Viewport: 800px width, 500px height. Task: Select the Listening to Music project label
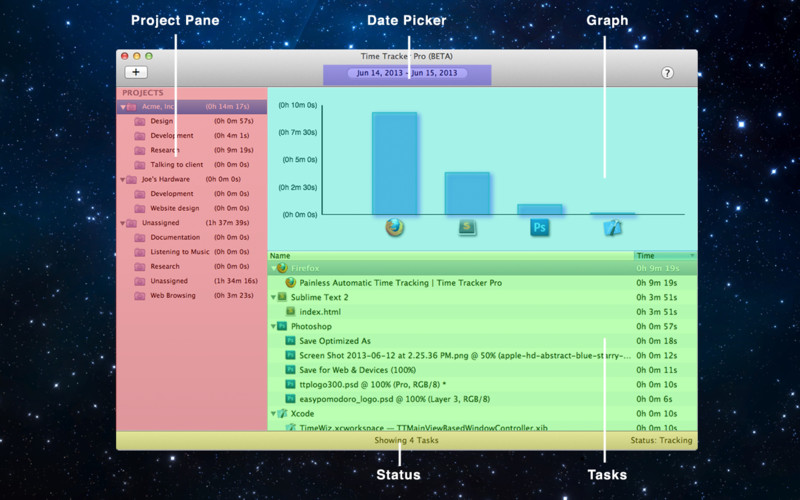pos(180,252)
